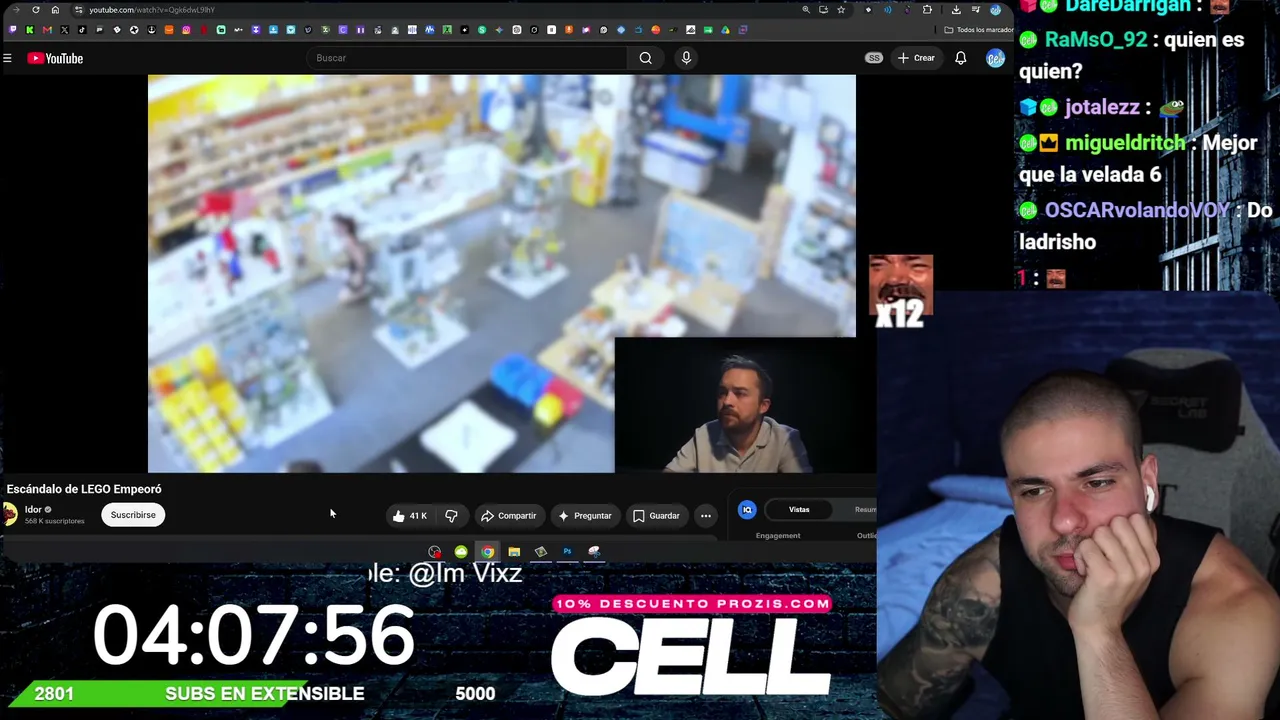The image size is (1280, 720).
Task: Dislike the video with thumbs-down
Action: pos(451,516)
